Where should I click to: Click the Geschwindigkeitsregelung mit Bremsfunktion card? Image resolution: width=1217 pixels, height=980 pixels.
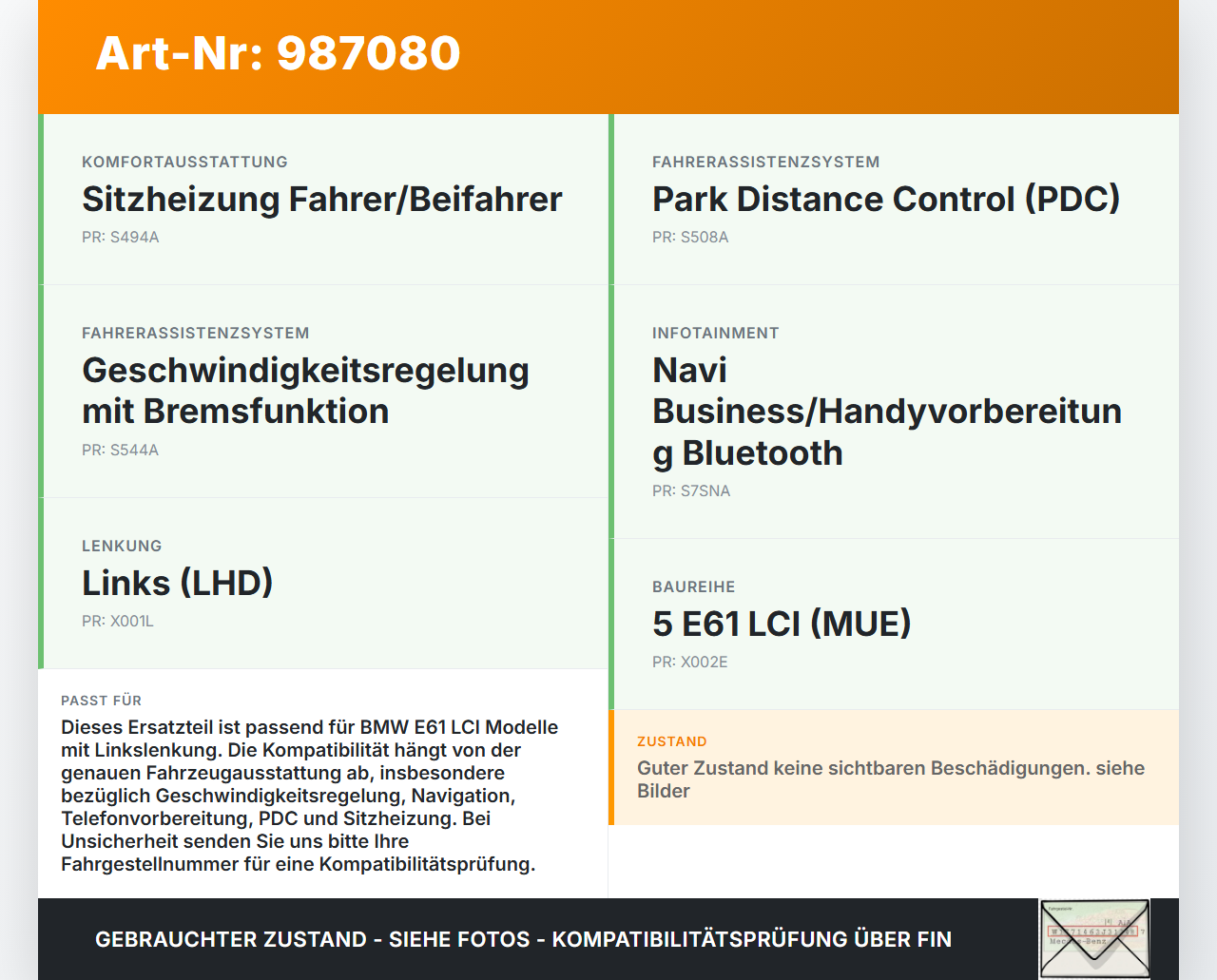[323, 390]
